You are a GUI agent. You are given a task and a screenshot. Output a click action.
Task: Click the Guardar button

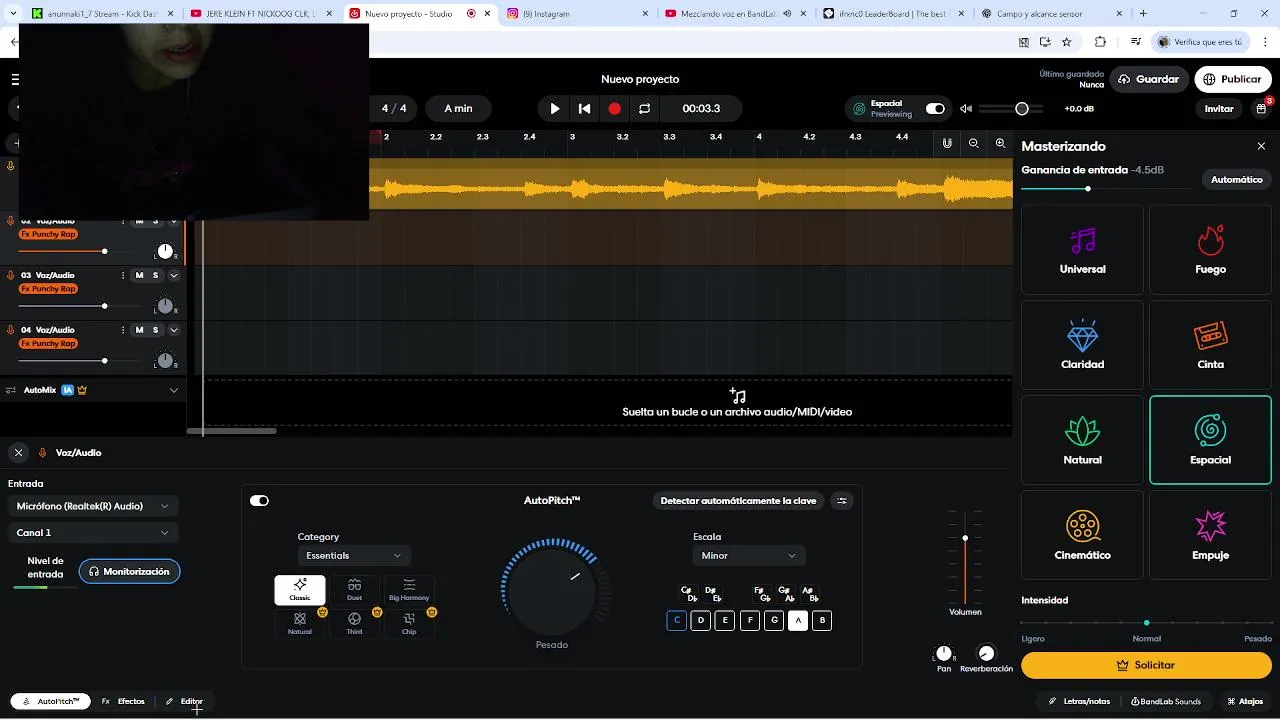(x=1149, y=80)
